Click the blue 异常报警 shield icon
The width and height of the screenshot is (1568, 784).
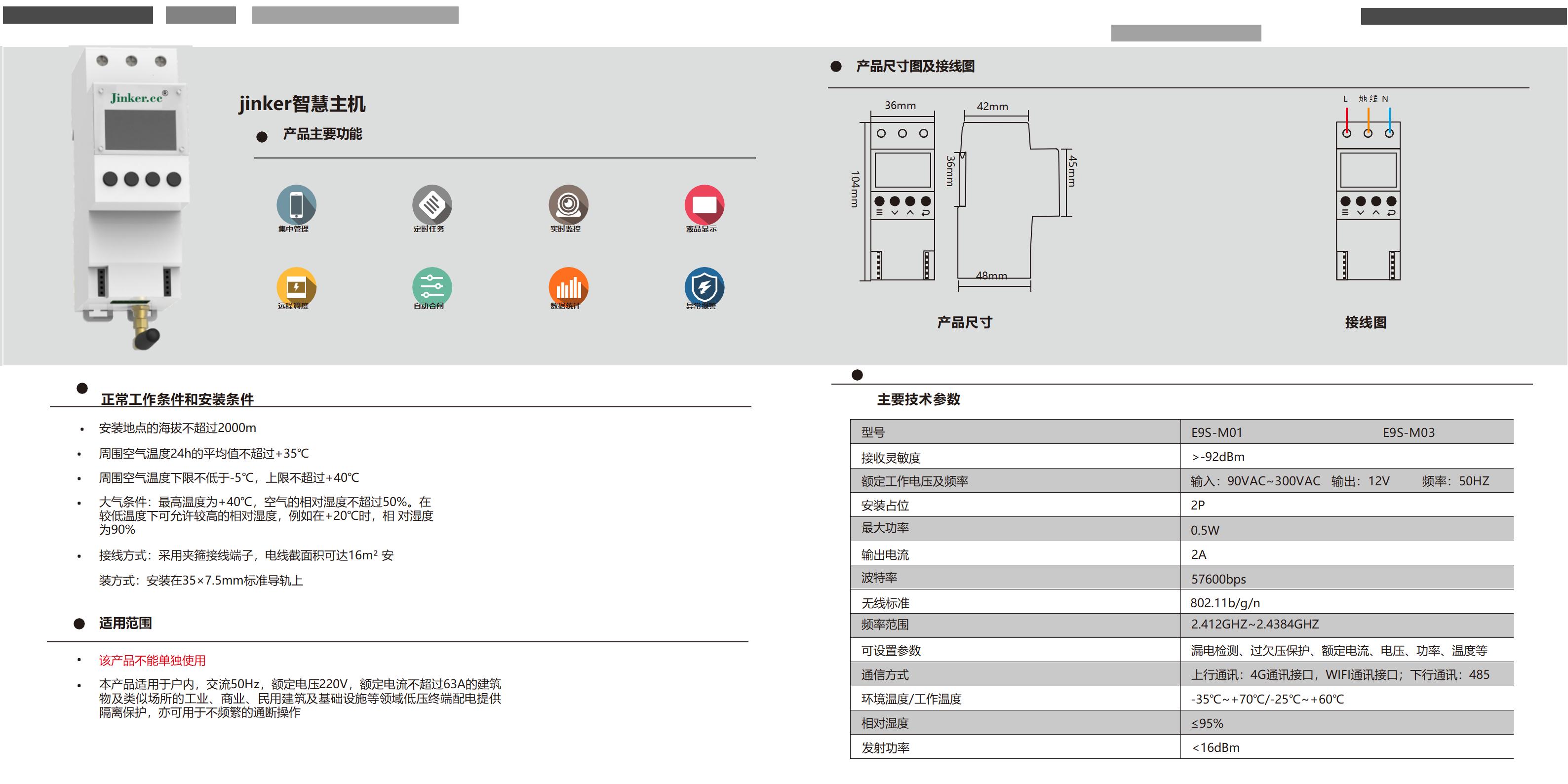[704, 286]
